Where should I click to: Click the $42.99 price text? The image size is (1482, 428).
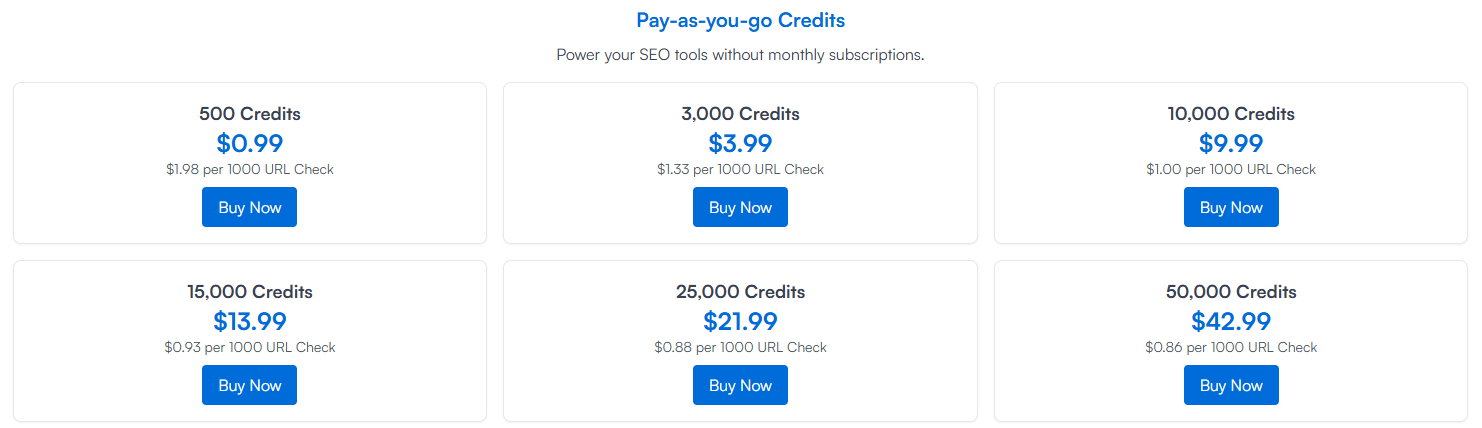coord(1231,321)
